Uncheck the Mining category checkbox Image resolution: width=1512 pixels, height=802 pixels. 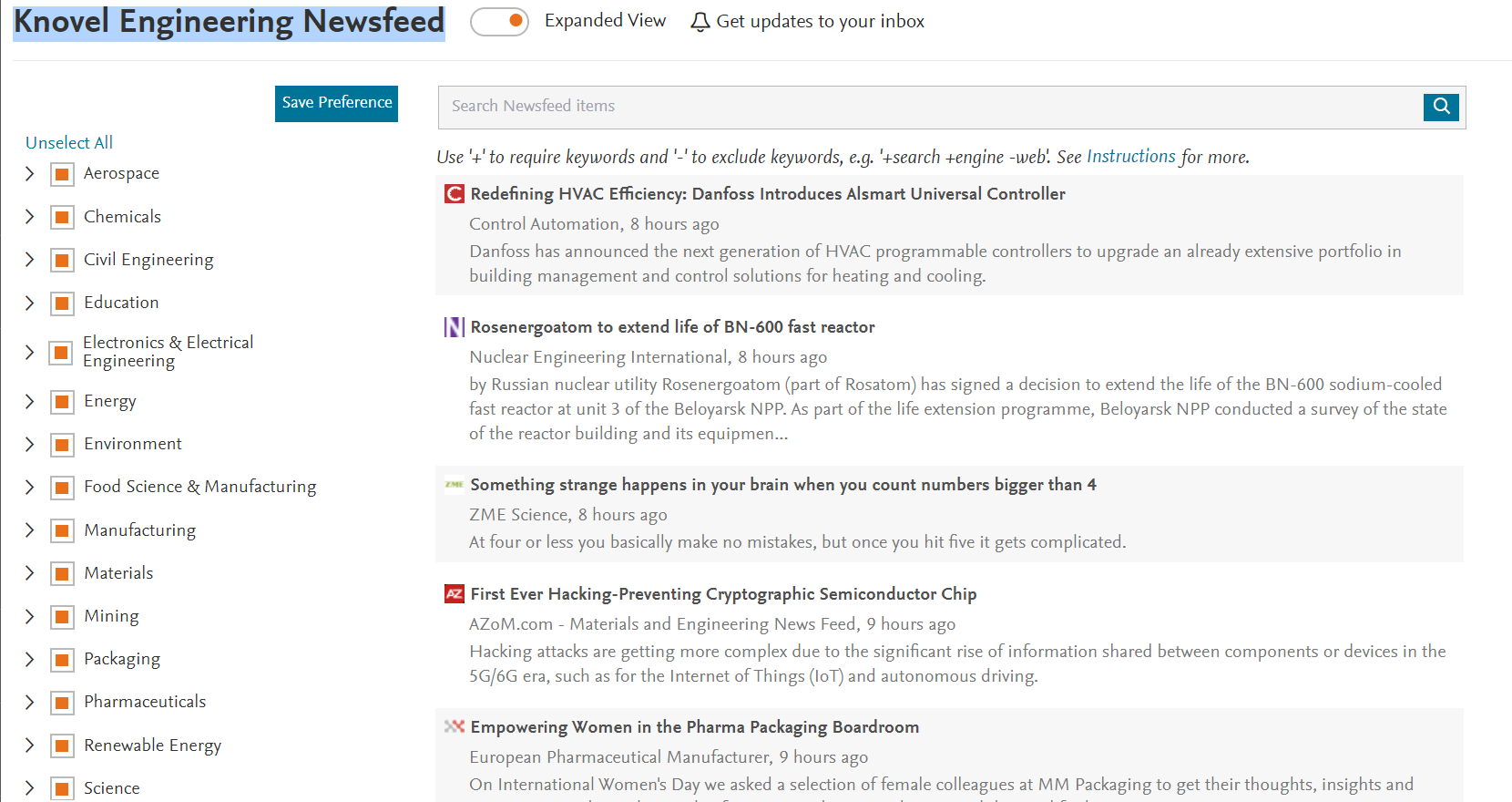(62, 617)
